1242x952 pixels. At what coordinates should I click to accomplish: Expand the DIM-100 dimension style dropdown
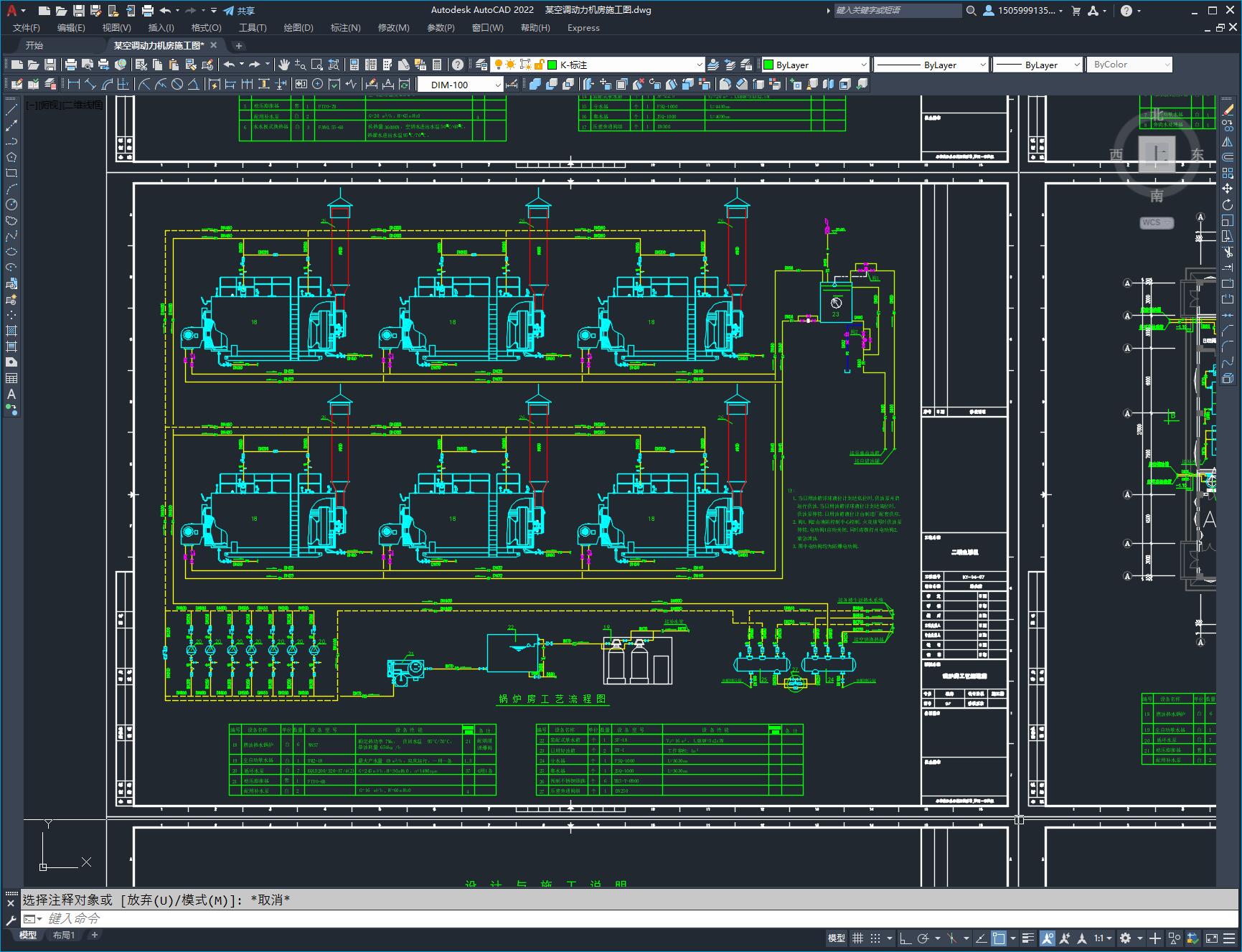click(497, 85)
